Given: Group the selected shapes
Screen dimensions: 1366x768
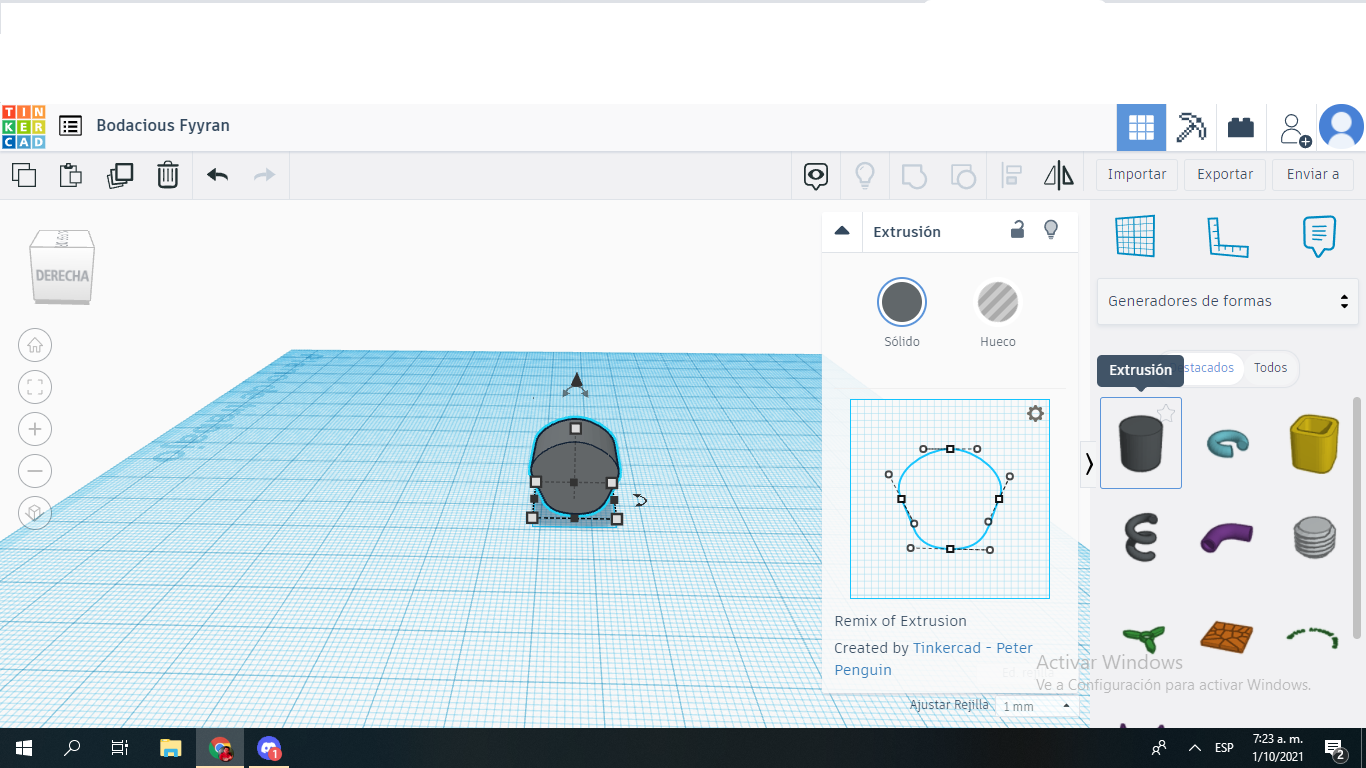Looking at the screenshot, I should (x=914, y=176).
